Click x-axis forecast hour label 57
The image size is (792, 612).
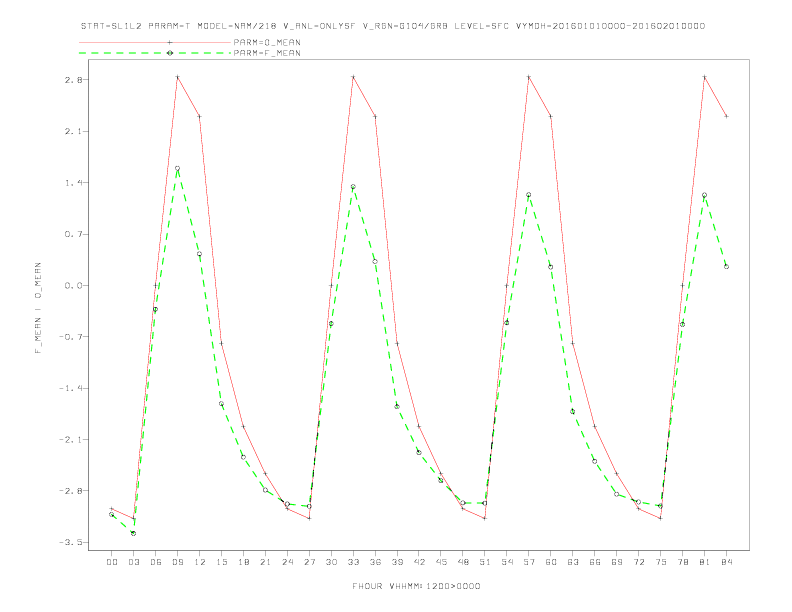point(529,562)
